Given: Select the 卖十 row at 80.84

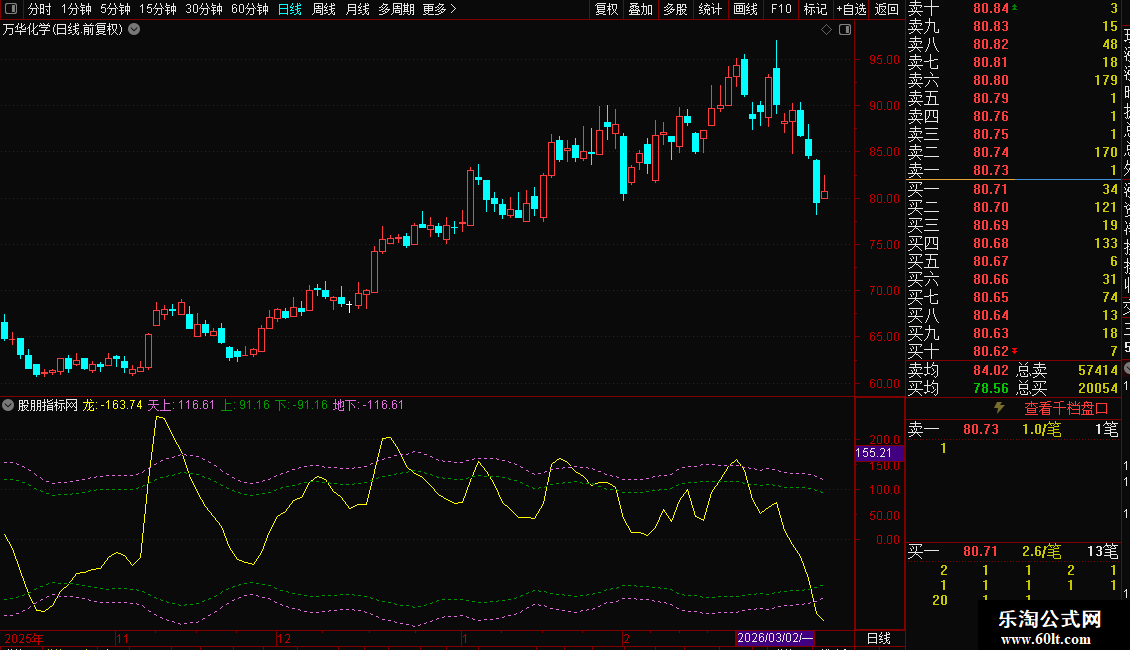Looking at the screenshot, I should (x=1013, y=8).
